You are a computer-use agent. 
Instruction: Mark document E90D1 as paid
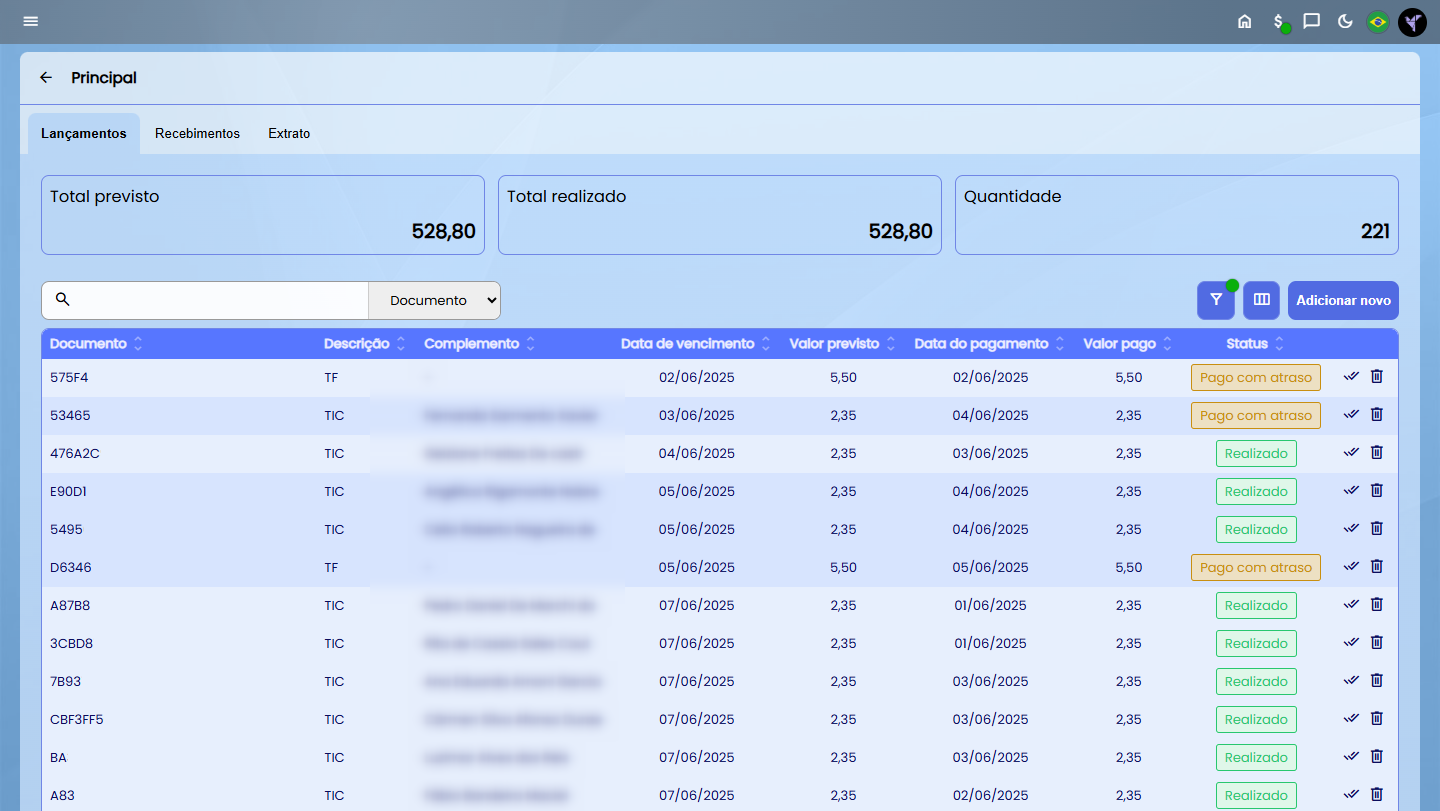click(1352, 490)
